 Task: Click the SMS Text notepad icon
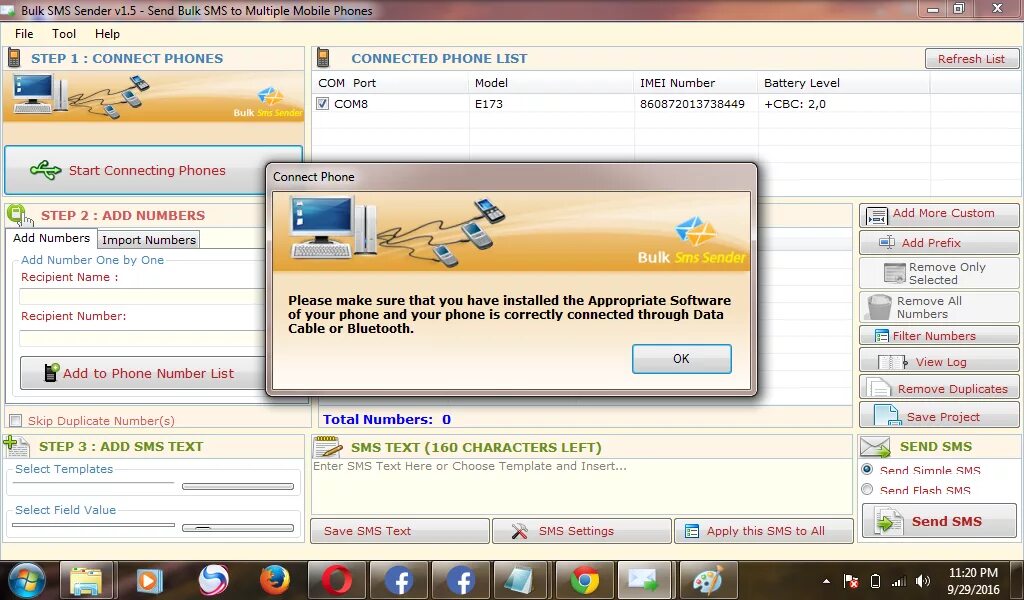click(x=328, y=447)
